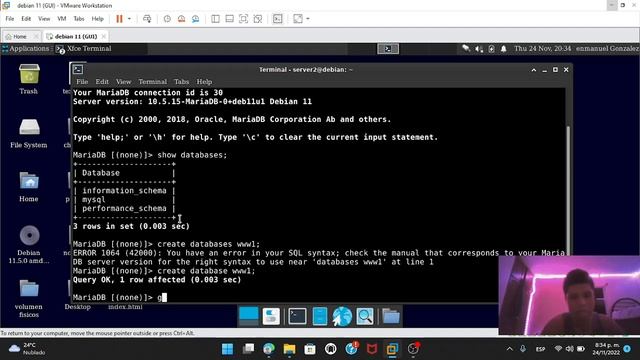Open VMware View menu
Viewport: 640px width, 360px height.
tap(44, 19)
